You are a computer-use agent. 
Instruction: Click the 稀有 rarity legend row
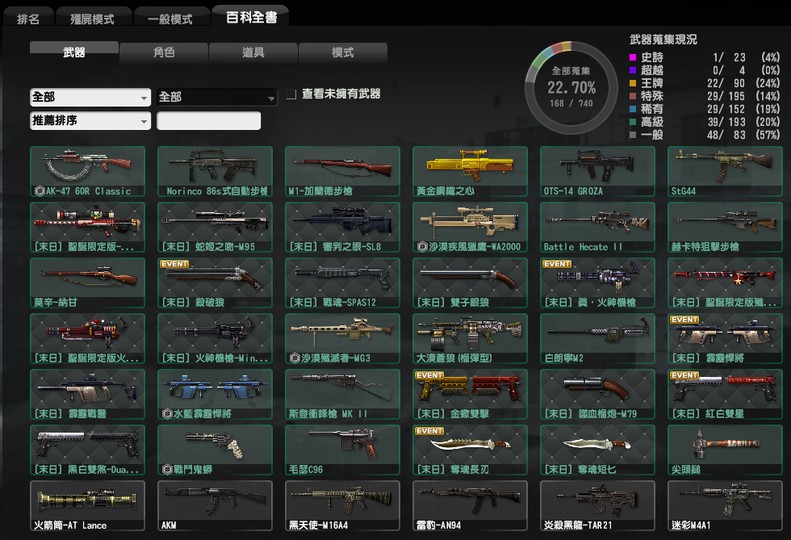point(705,109)
